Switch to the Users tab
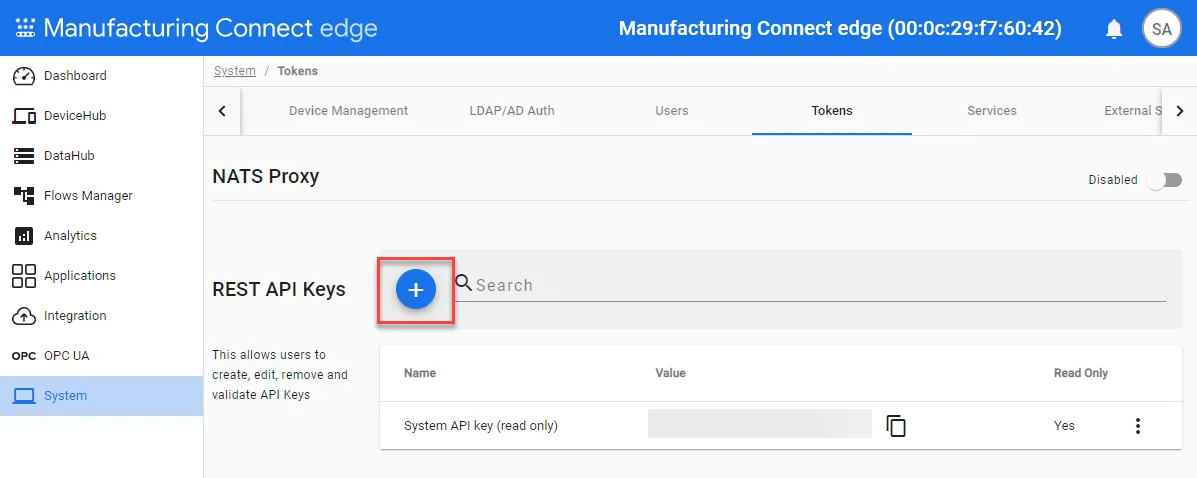The height and width of the screenshot is (478, 1197). click(x=672, y=111)
